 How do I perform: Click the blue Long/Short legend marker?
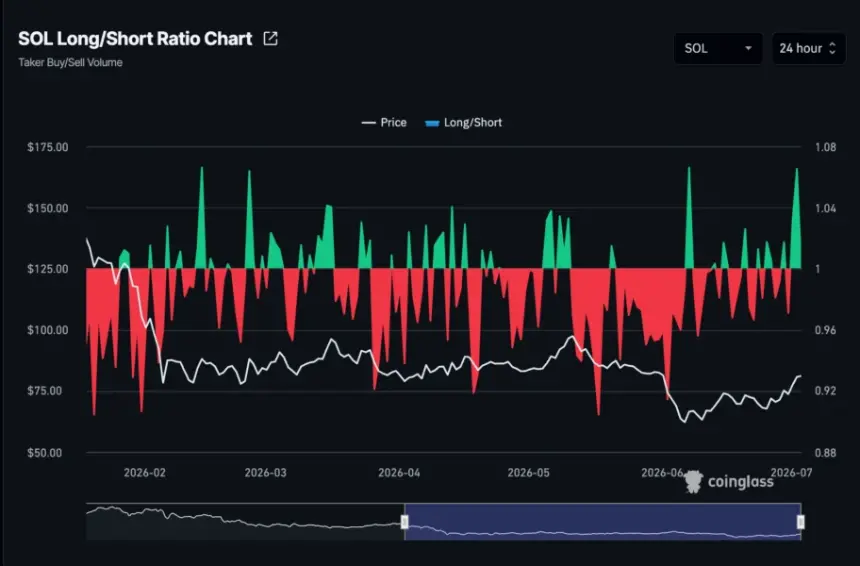pyautogui.click(x=432, y=123)
